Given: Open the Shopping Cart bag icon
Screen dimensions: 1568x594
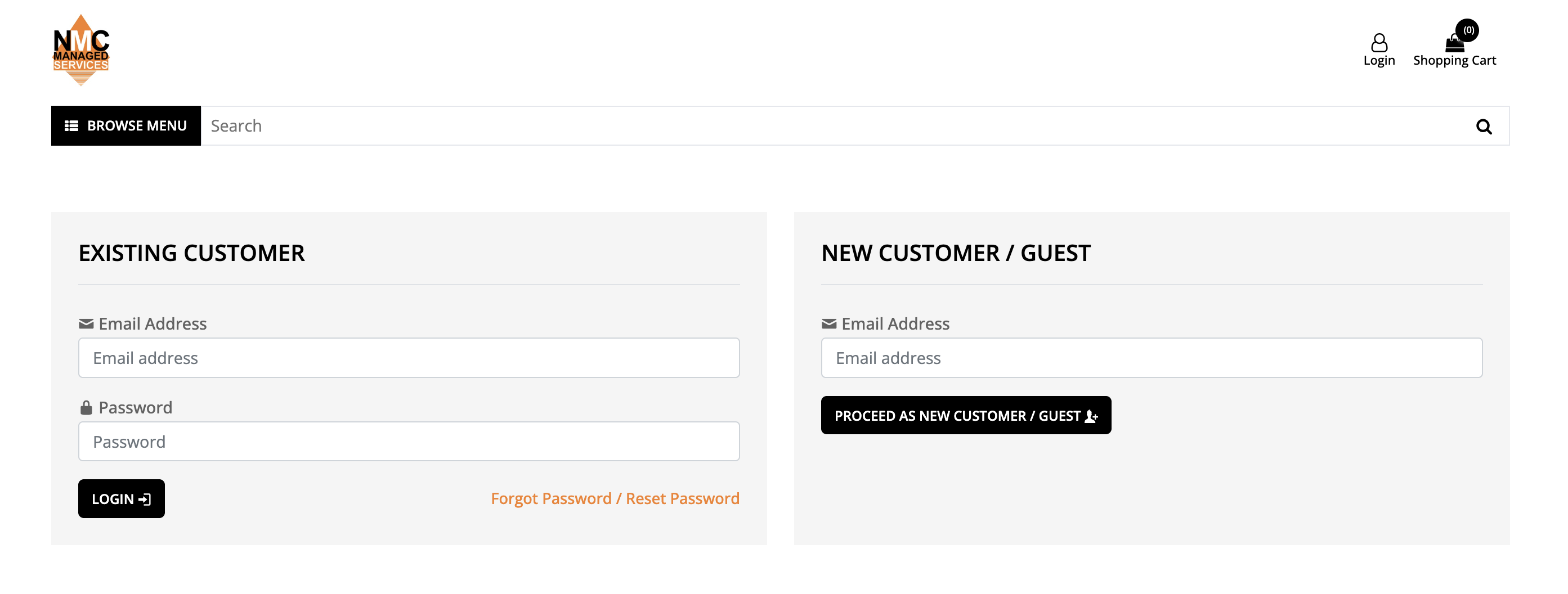Looking at the screenshot, I should (x=1454, y=44).
